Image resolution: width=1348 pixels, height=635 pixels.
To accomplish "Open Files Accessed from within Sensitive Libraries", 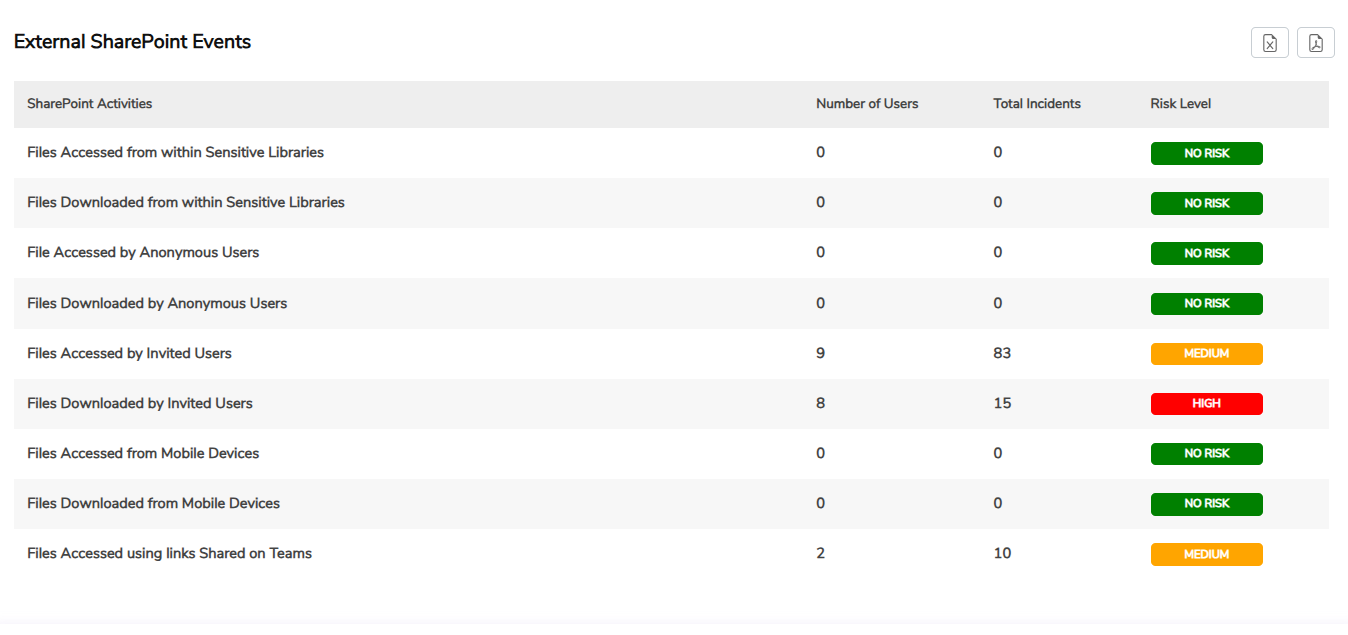I will pyautogui.click(x=175, y=153).
